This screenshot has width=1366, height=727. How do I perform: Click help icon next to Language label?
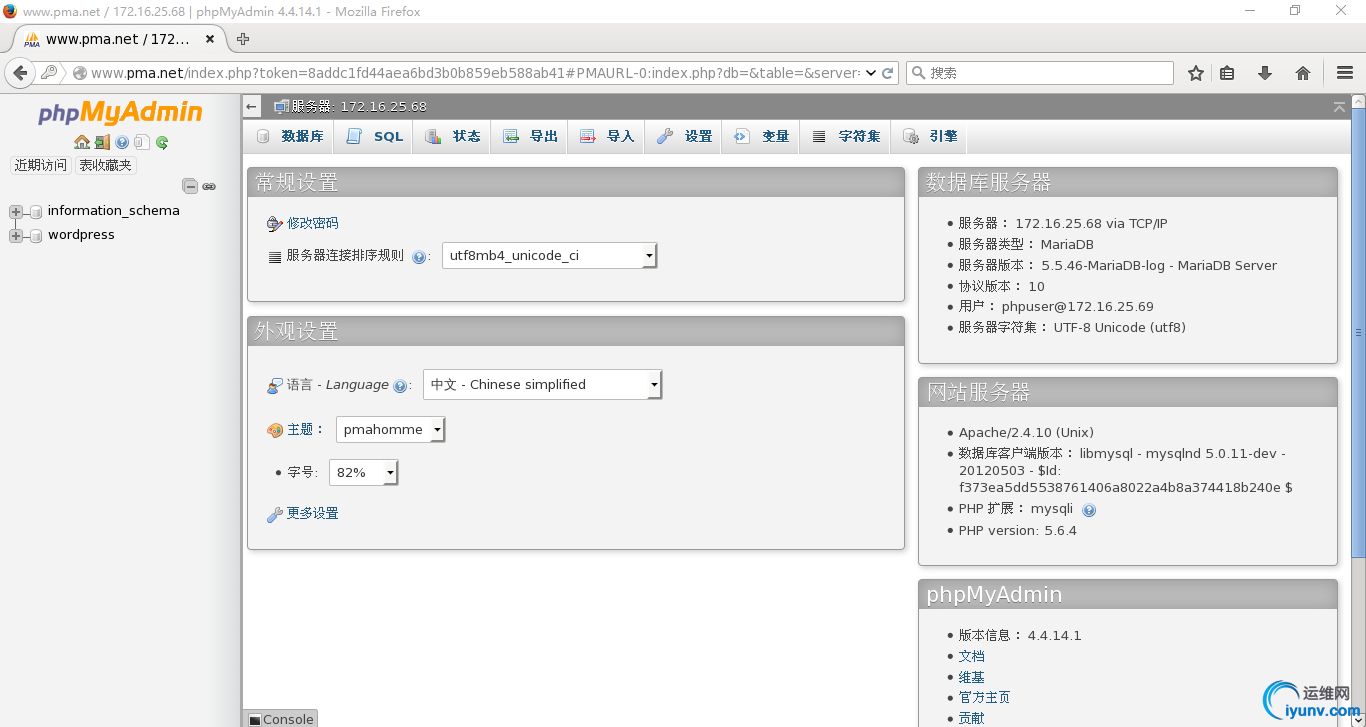[x=400, y=386]
